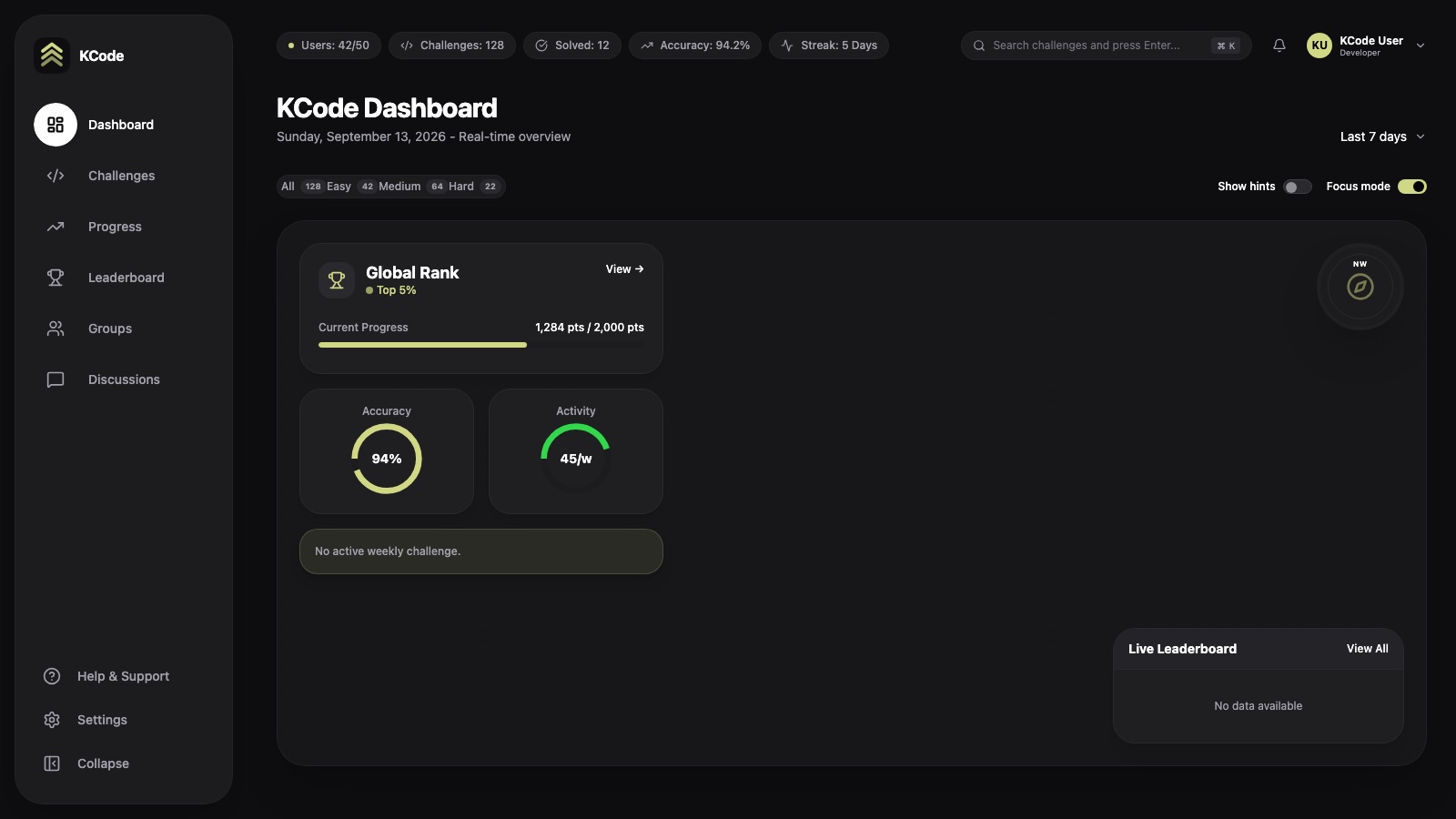The width and height of the screenshot is (1456, 819).
Task: Open the Progress sidebar item
Action: pyautogui.click(x=124, y=227)
